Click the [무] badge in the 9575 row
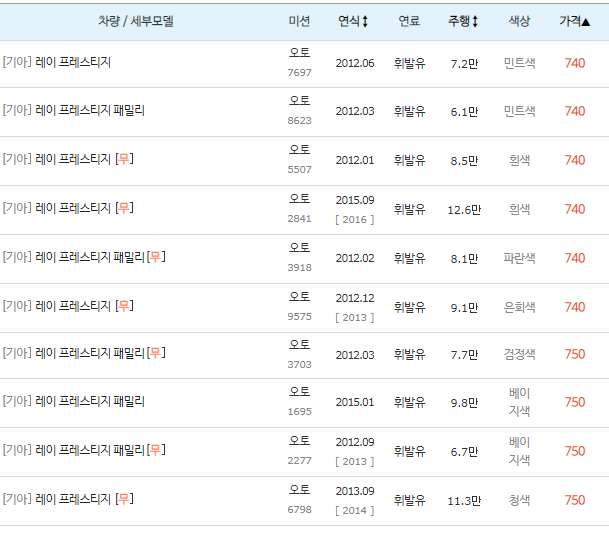 (124, 306)
